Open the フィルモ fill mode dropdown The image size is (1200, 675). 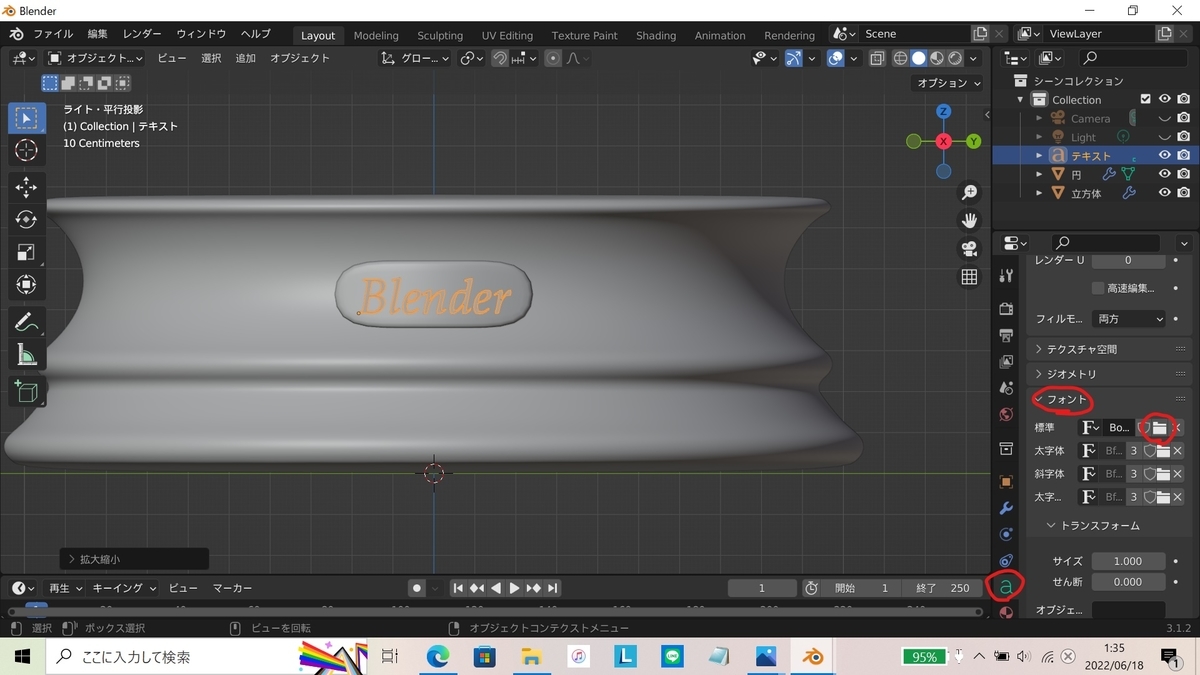(1129, 319)
